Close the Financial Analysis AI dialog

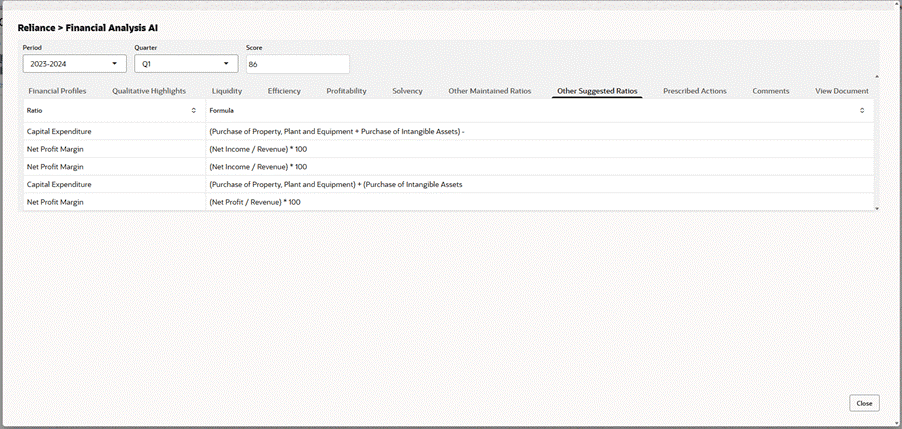click(864, 403)
